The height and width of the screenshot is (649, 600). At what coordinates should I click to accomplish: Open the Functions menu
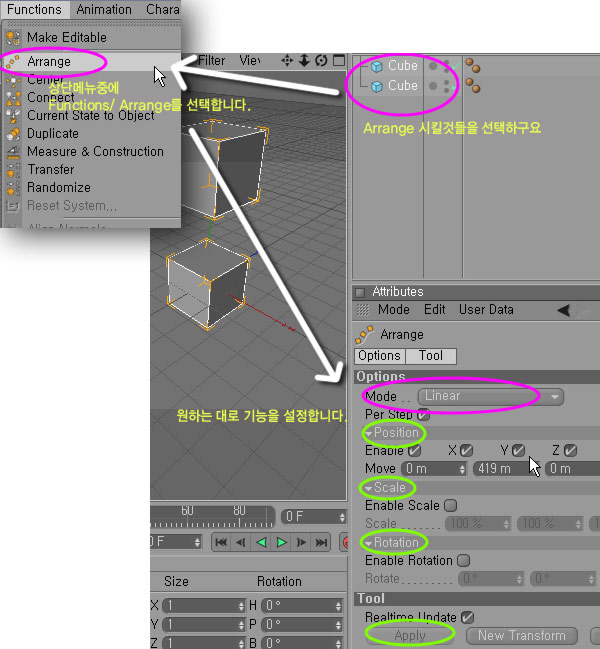34,9
